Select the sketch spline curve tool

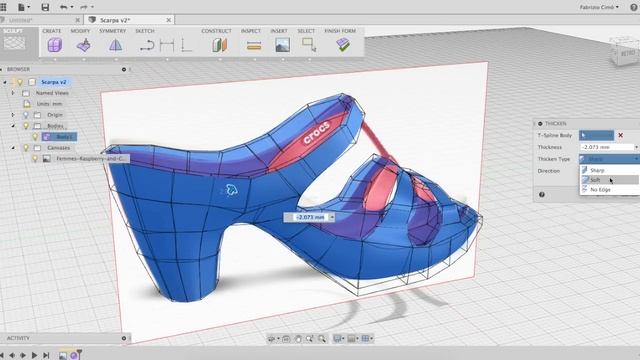click(147, 45)
